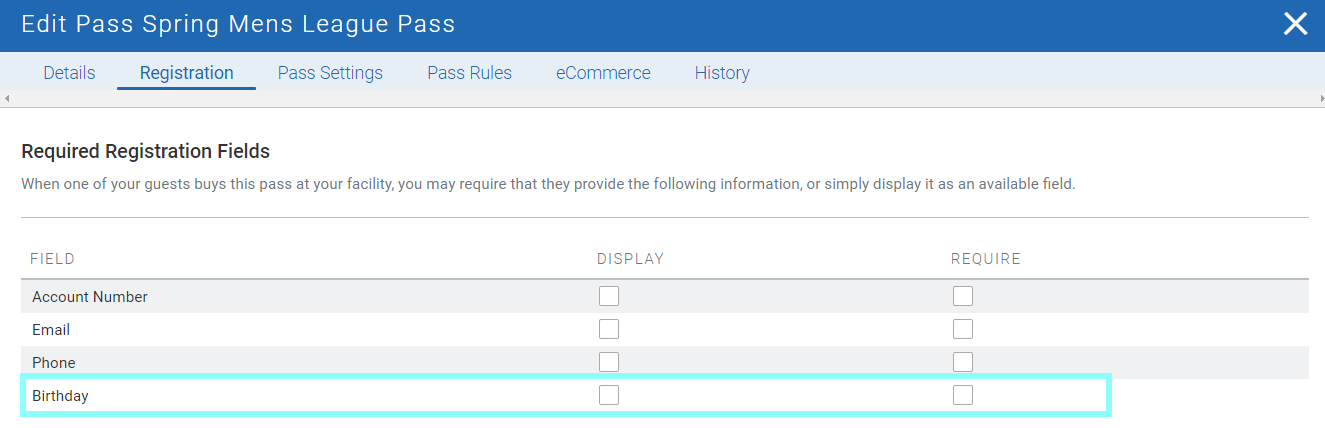Switch to the Details tab

click(x=69, y=73)
